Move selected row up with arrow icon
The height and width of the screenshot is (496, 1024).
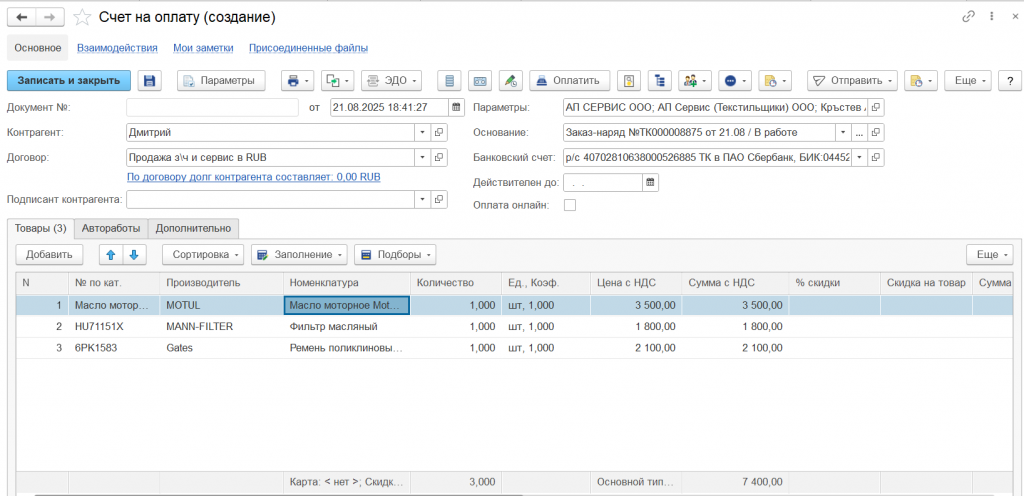coord(109,254)
